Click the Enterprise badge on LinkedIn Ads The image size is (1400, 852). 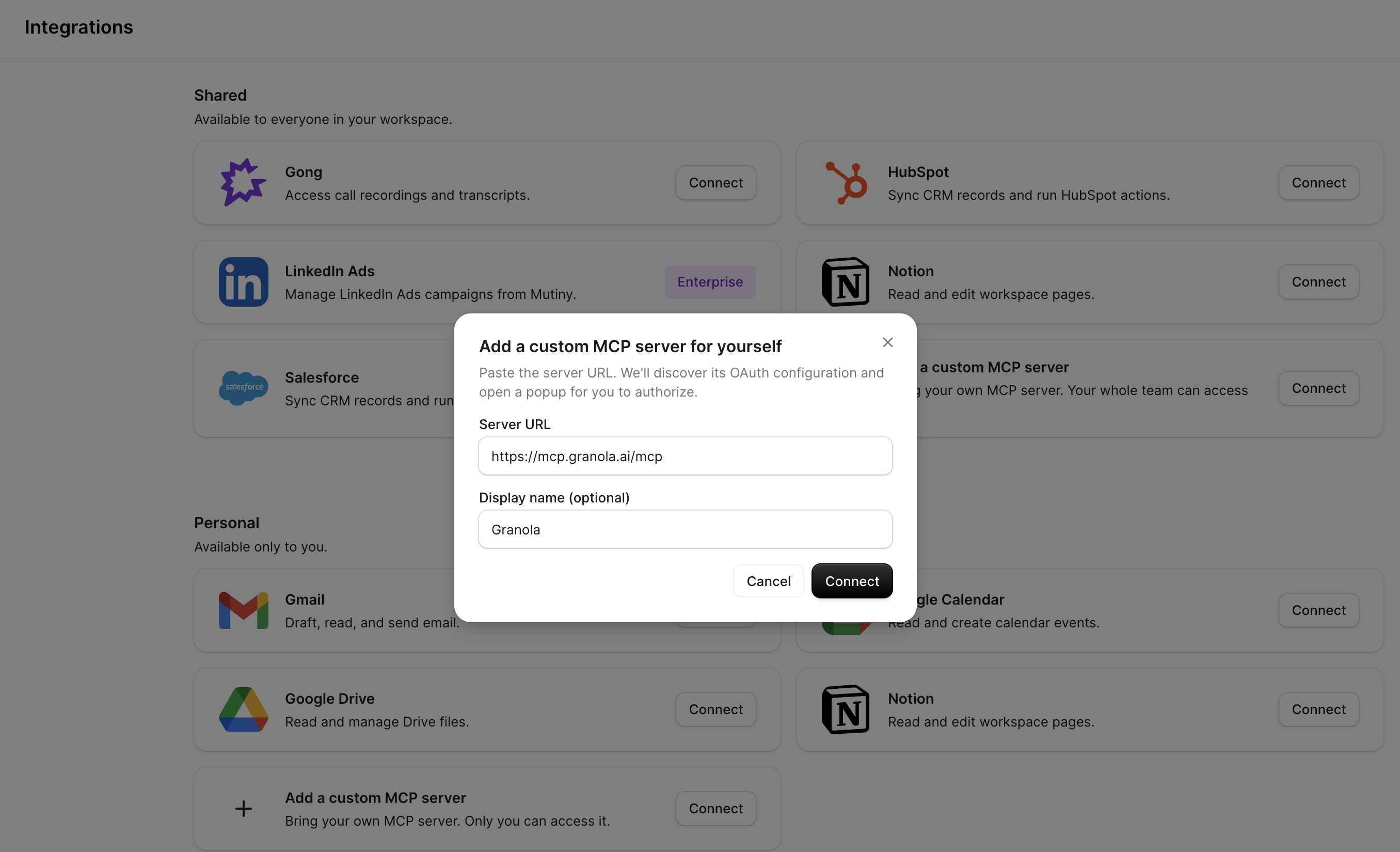pos(710,282)
